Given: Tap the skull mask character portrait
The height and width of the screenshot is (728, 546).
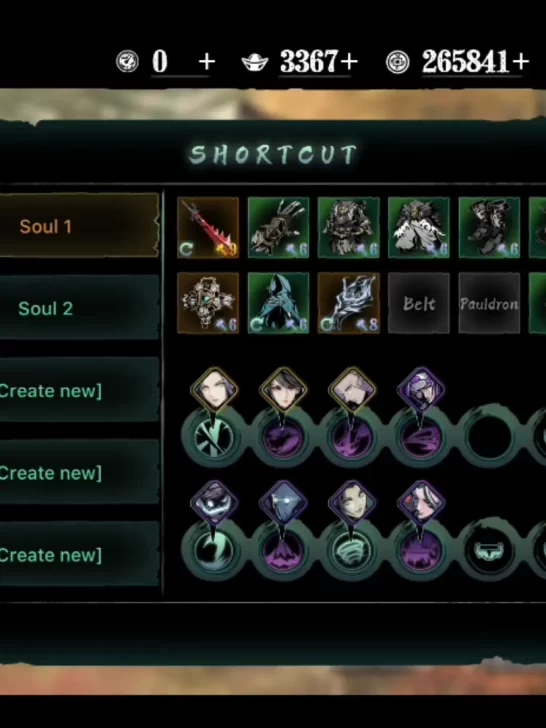Looking at the screenshot, I should point(214,503).
